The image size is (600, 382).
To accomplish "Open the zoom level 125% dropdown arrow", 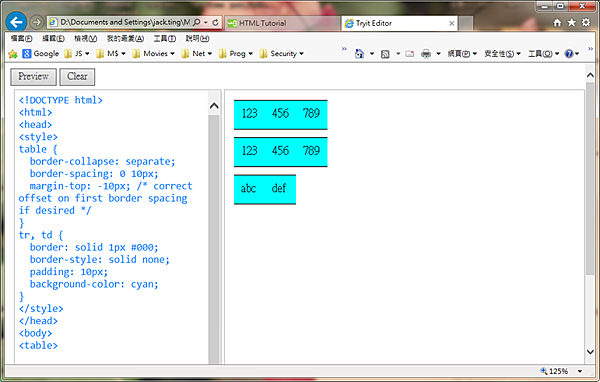I will point(580,371).
